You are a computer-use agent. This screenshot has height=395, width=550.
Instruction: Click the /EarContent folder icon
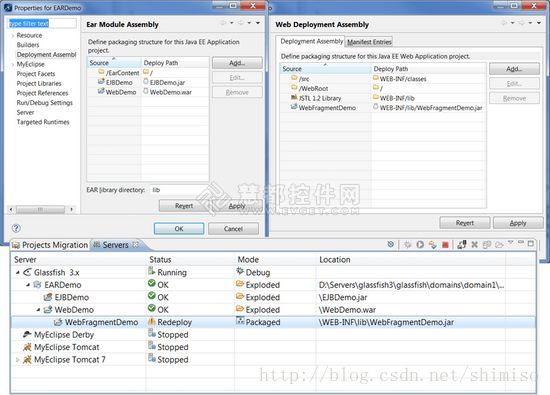(x=101, y=72)
